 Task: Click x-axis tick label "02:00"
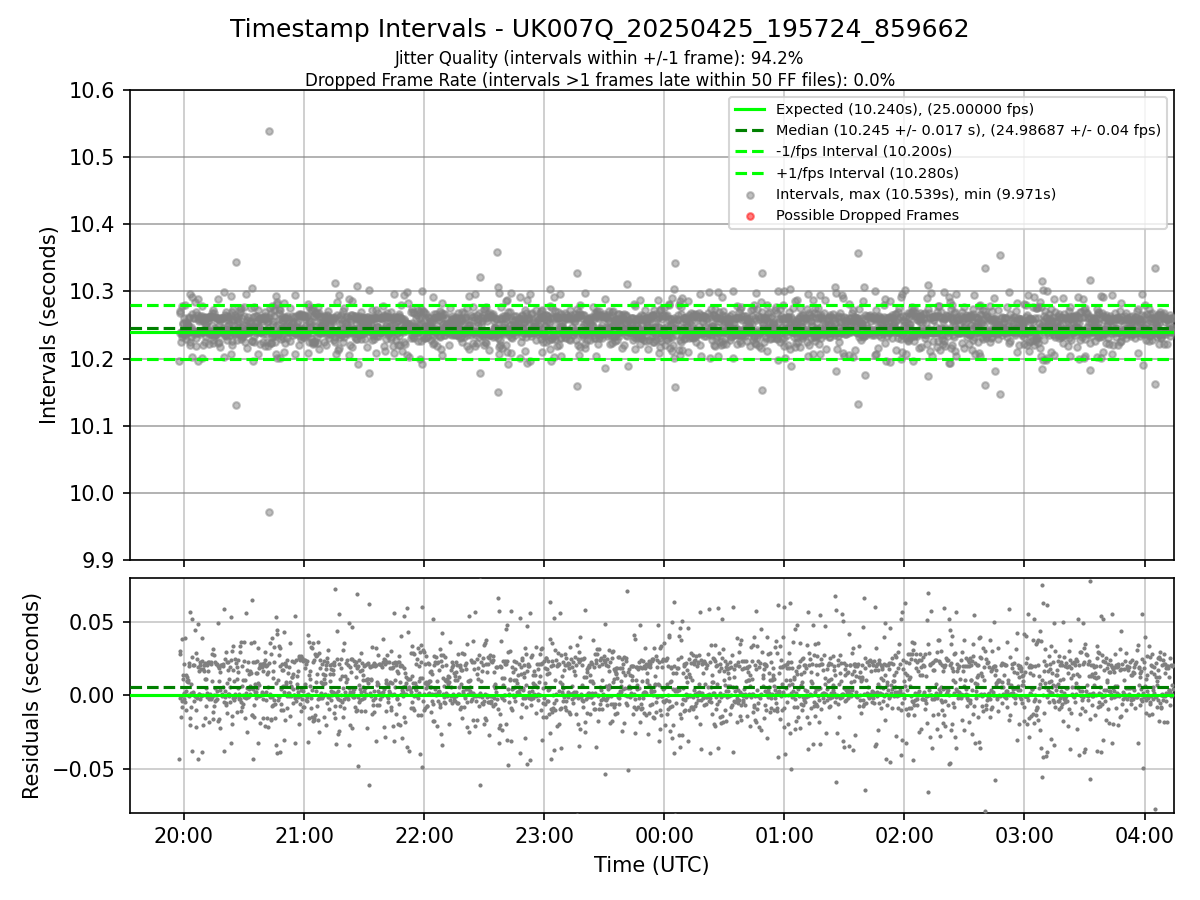(x=904, y=834)
